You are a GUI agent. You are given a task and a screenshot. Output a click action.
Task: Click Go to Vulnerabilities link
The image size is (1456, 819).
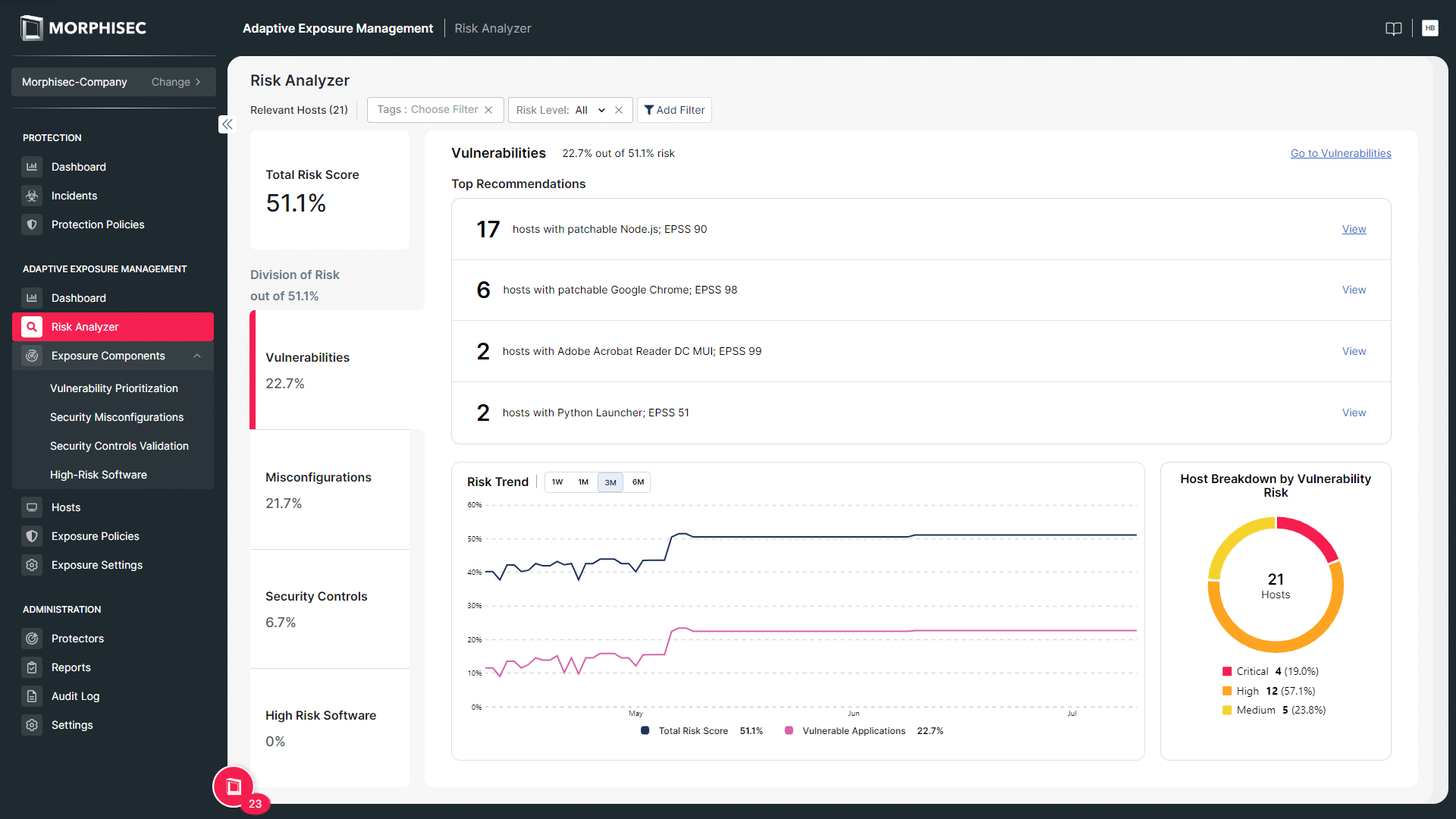pyautogui.click(x=1341, y=153)
